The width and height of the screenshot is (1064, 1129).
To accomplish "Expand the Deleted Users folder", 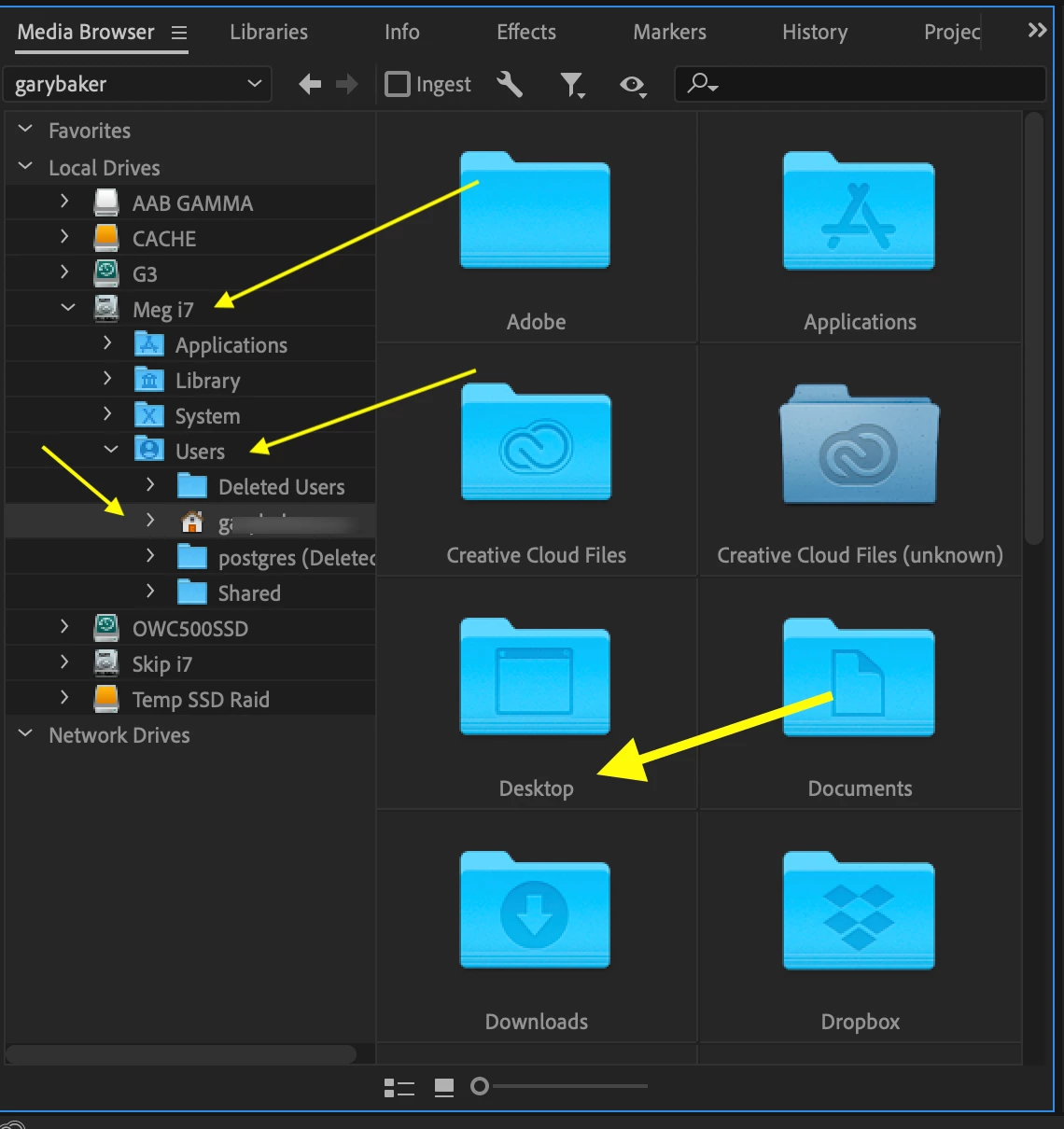I will pos(149,484).
